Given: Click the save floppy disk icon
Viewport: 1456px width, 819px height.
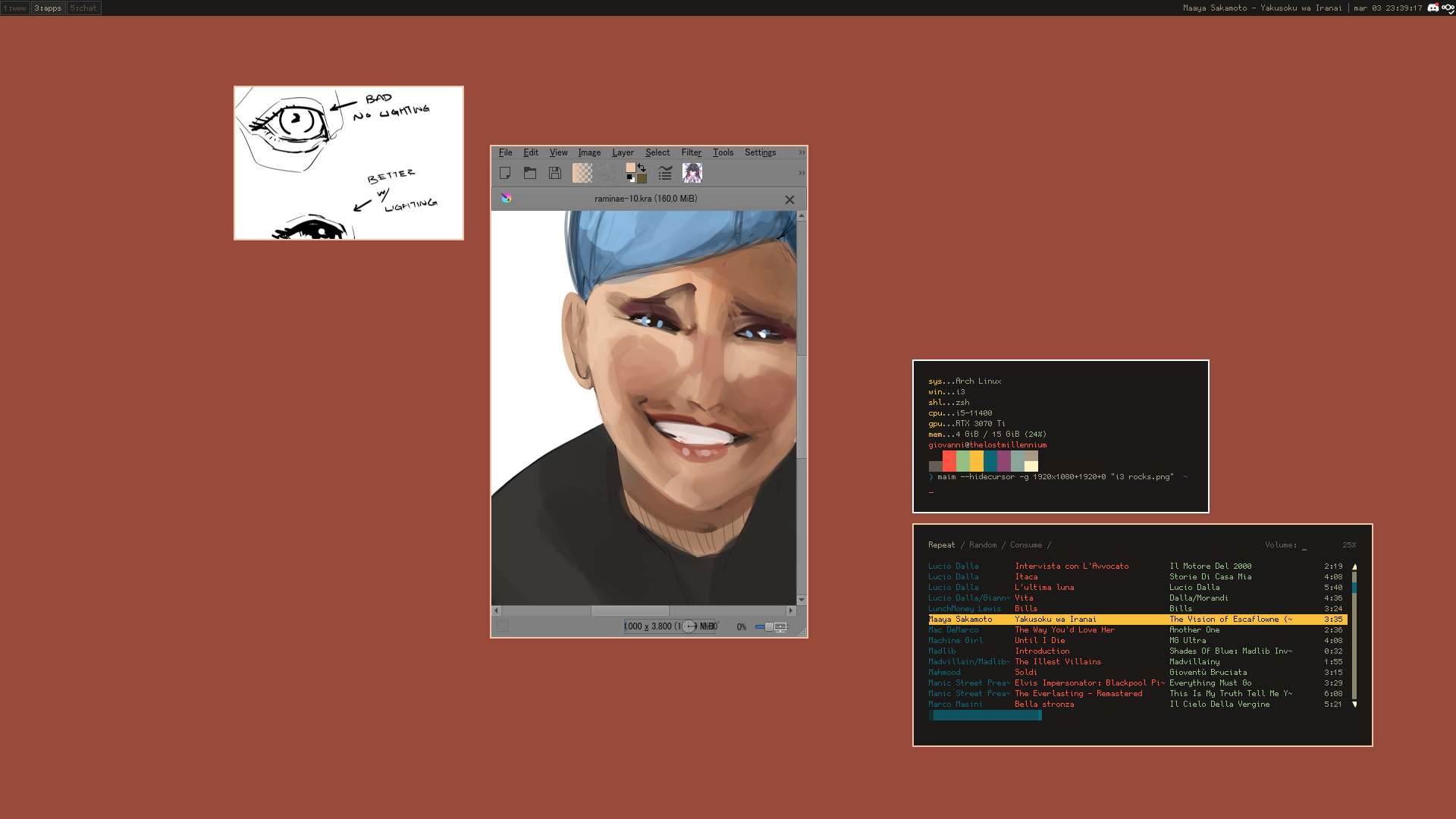Looking at the screenshot, I should tap(555, 174).
